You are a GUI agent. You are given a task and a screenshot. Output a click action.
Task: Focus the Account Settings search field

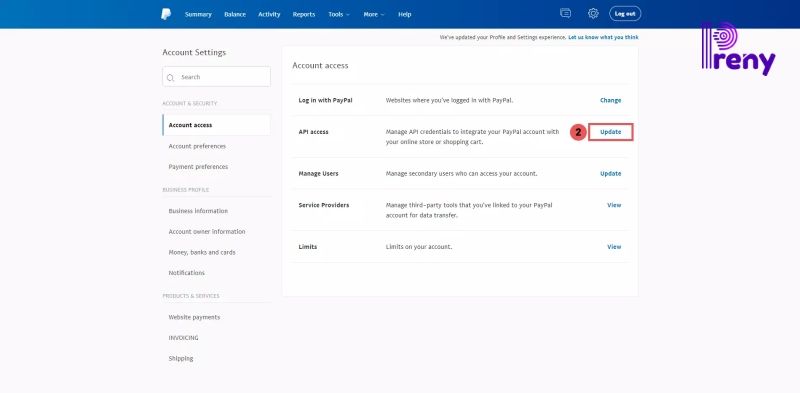click(216, 77)
